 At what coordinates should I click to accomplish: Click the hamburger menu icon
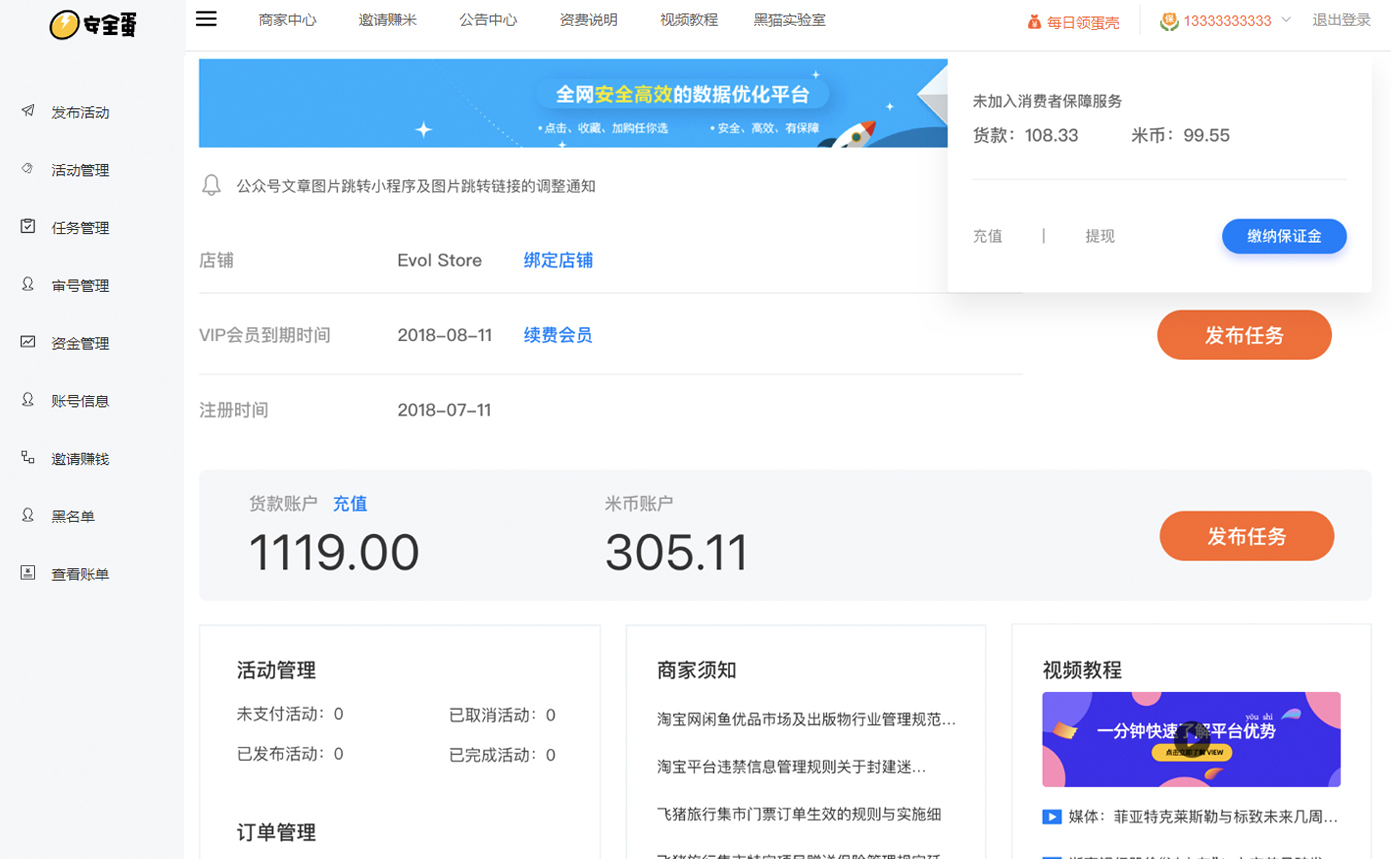click(x=206, y=19)
